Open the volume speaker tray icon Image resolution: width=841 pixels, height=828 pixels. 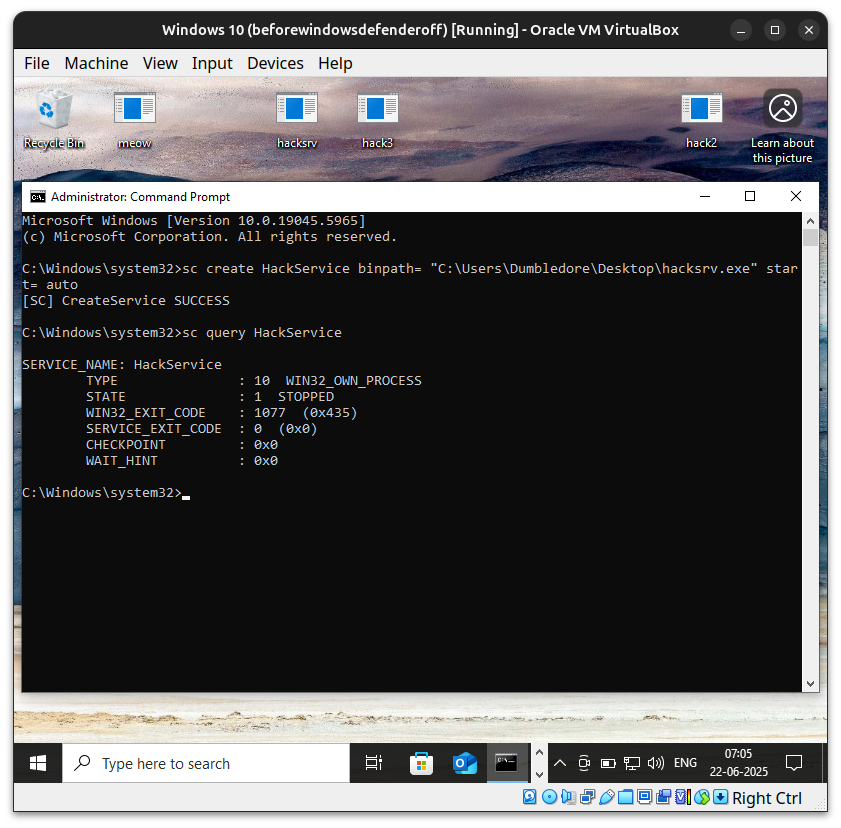click(x=655, y=763)
